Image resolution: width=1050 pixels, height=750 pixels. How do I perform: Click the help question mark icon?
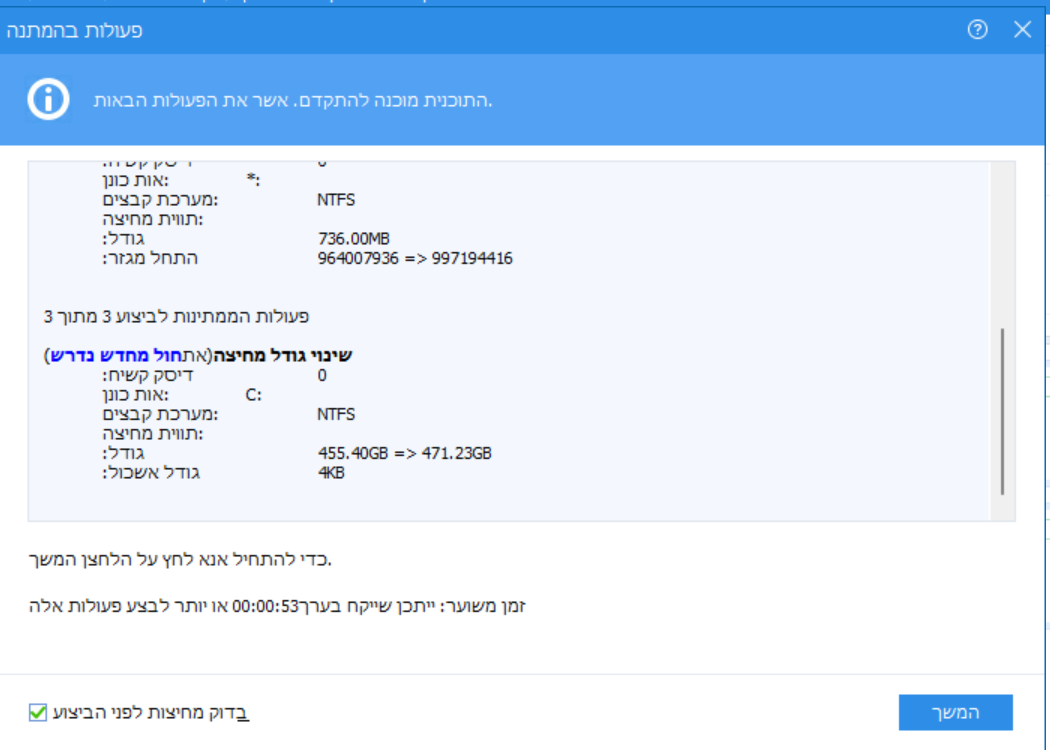tap(977, 30)
